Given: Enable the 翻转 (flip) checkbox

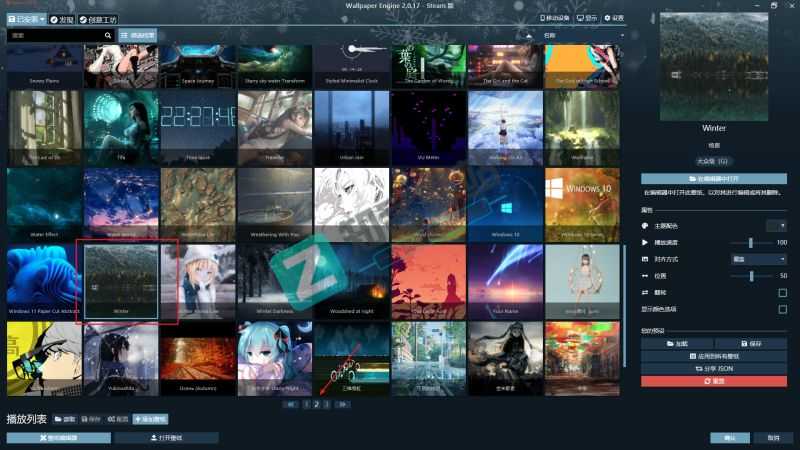Looking at the screenshot, I should point(782,292).
